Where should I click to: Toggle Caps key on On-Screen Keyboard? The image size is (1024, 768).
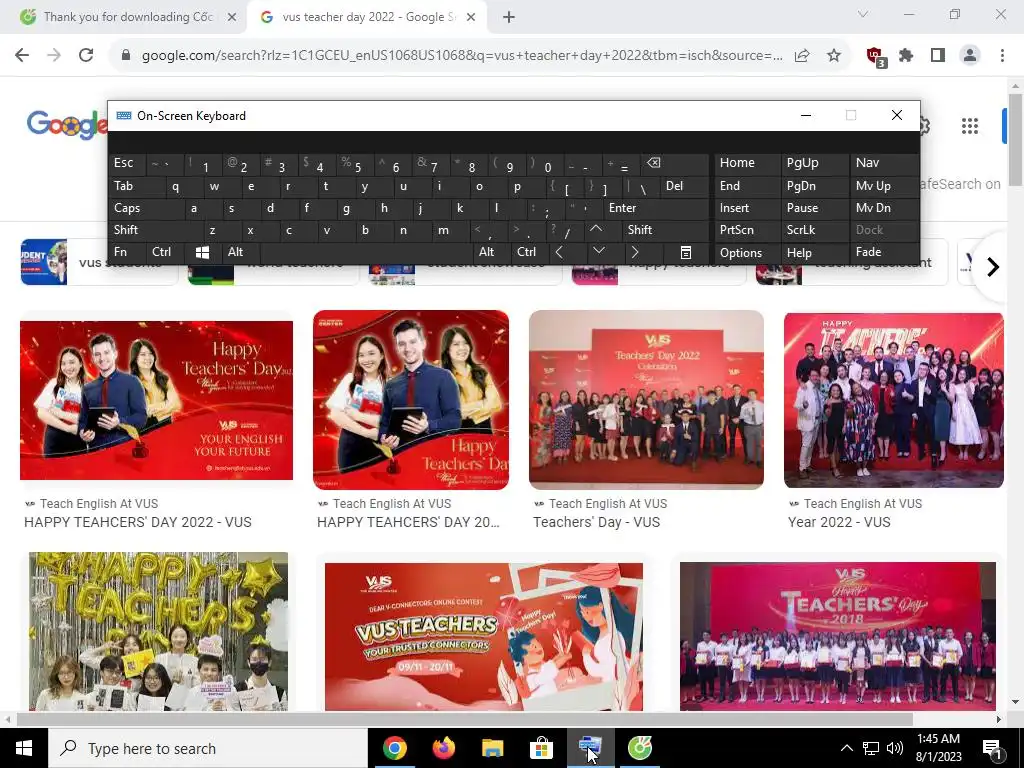click(x=146, y=208)
